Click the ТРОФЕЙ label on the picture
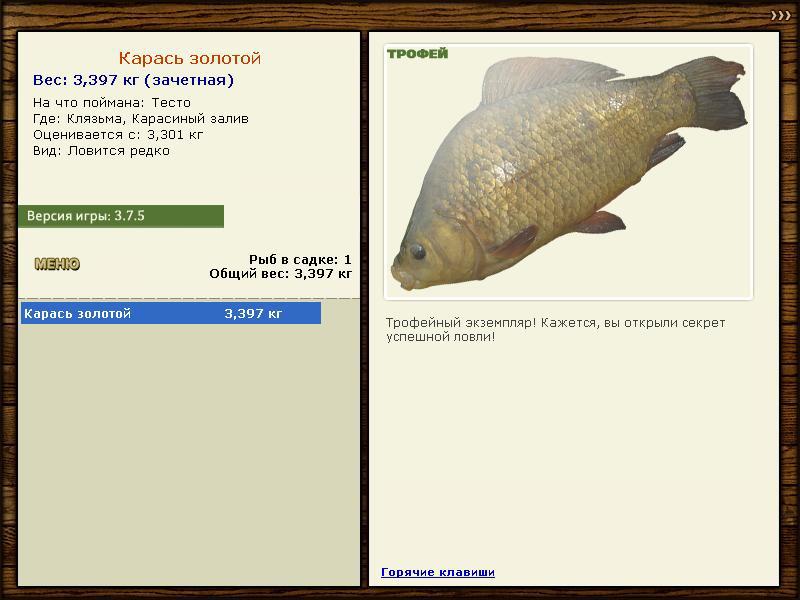This screenshot has height=600, width=800. [x=417, y=54]
